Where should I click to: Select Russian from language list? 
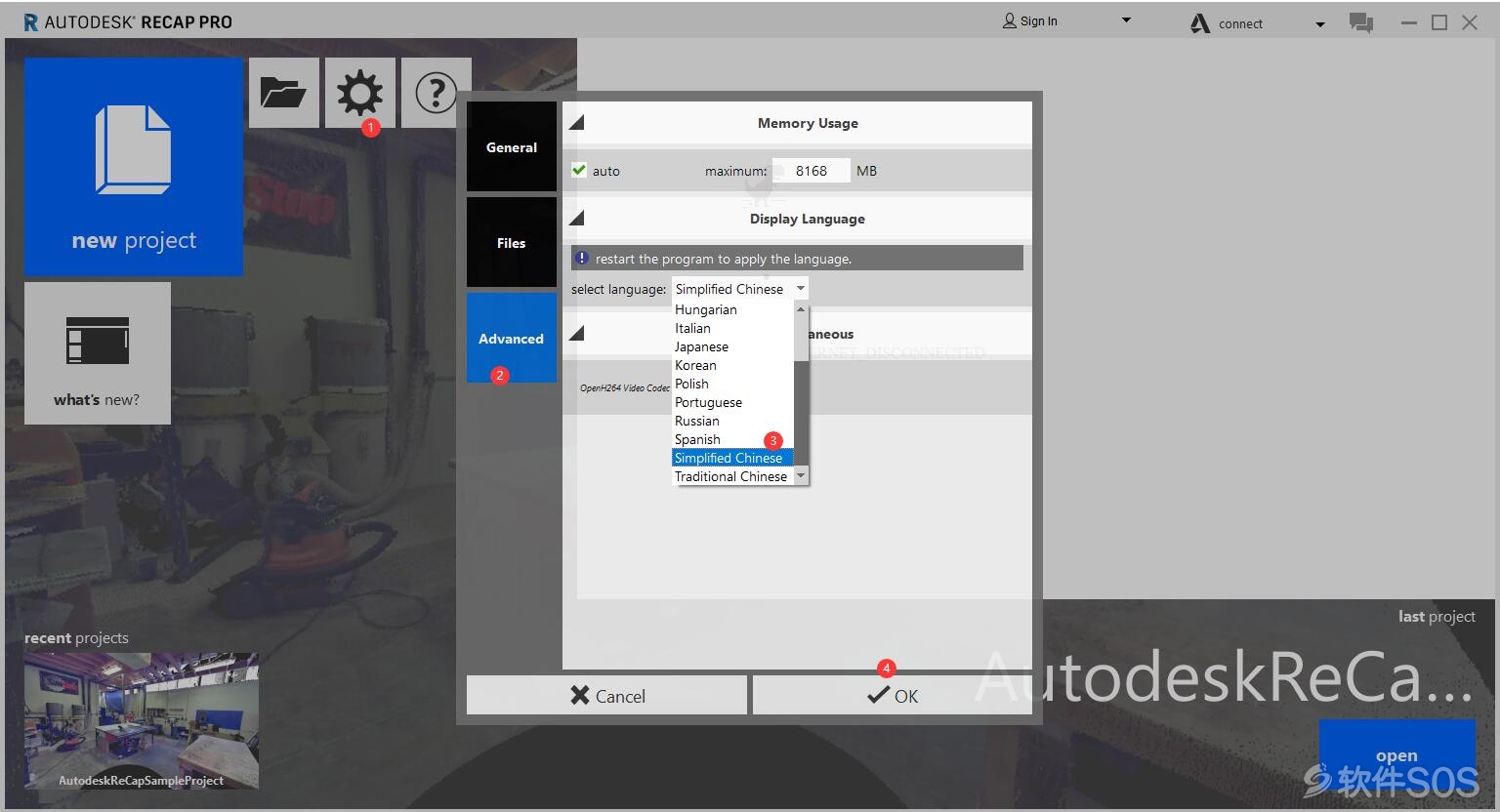[732, 421]
